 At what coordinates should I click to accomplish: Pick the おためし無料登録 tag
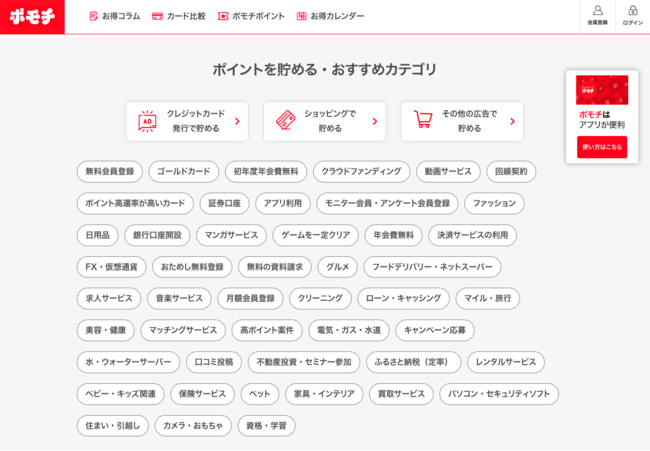click(x=192, y=267)
